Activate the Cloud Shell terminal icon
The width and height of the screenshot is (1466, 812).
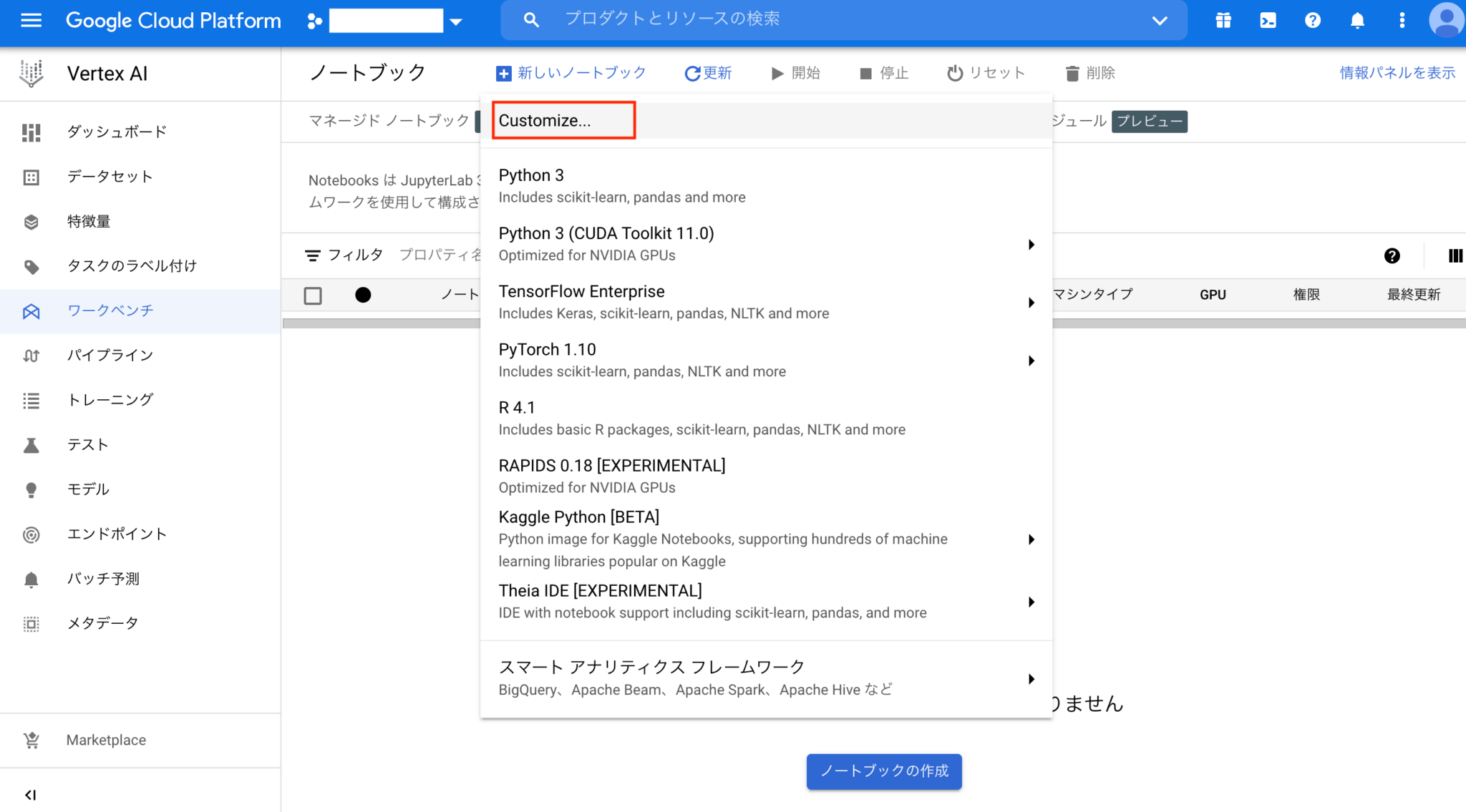[x=1267, y=20]
